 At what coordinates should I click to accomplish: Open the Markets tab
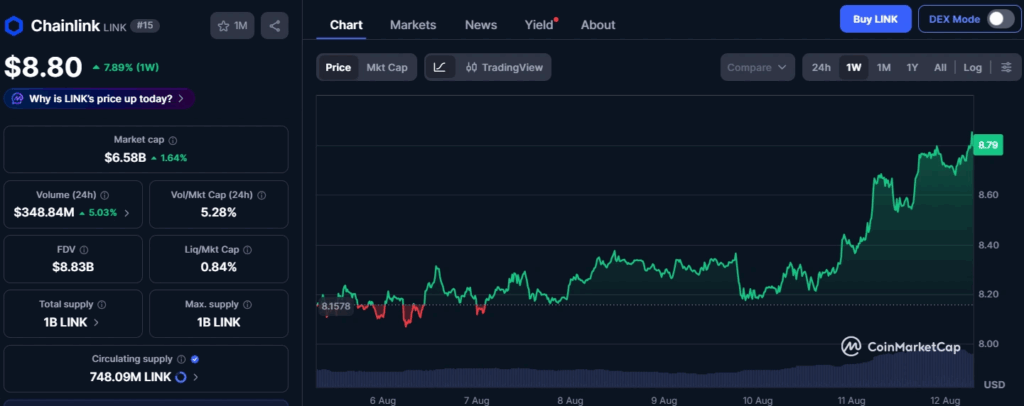(x=413, y=25)
